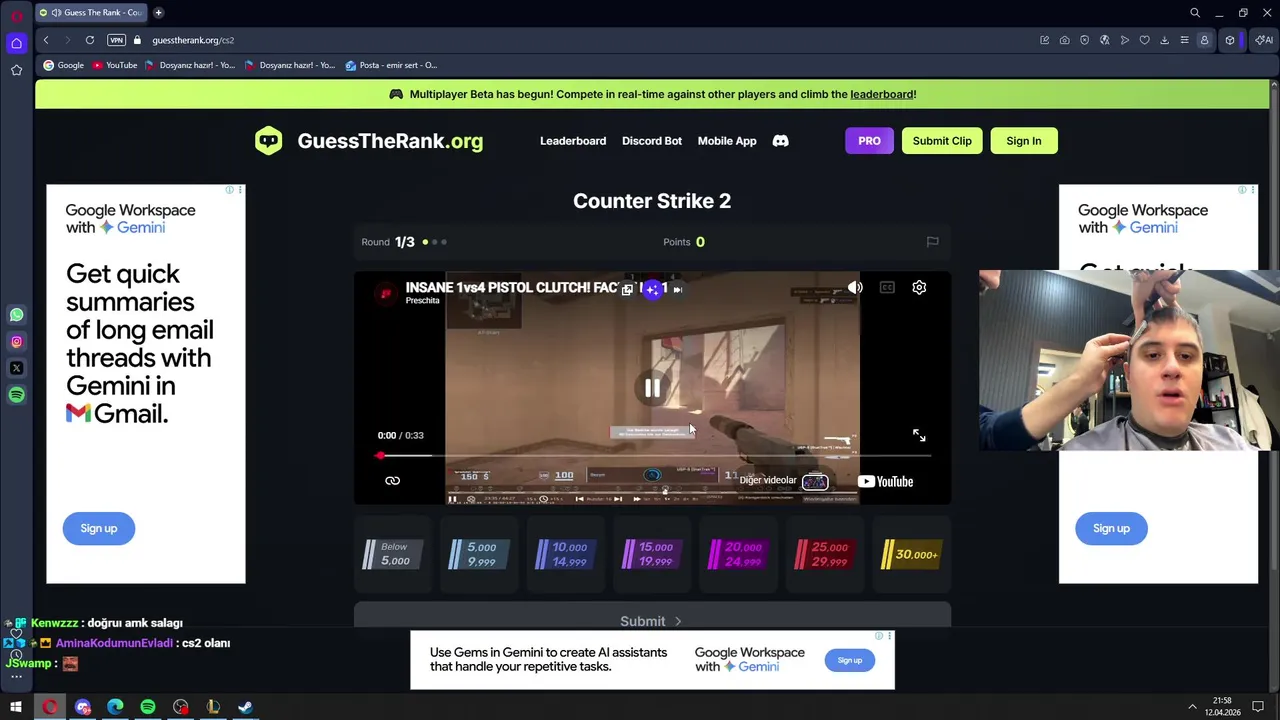This screenshot has height=720, width=1280.
Task: Submit the rank guess
Action: (652, 620)
